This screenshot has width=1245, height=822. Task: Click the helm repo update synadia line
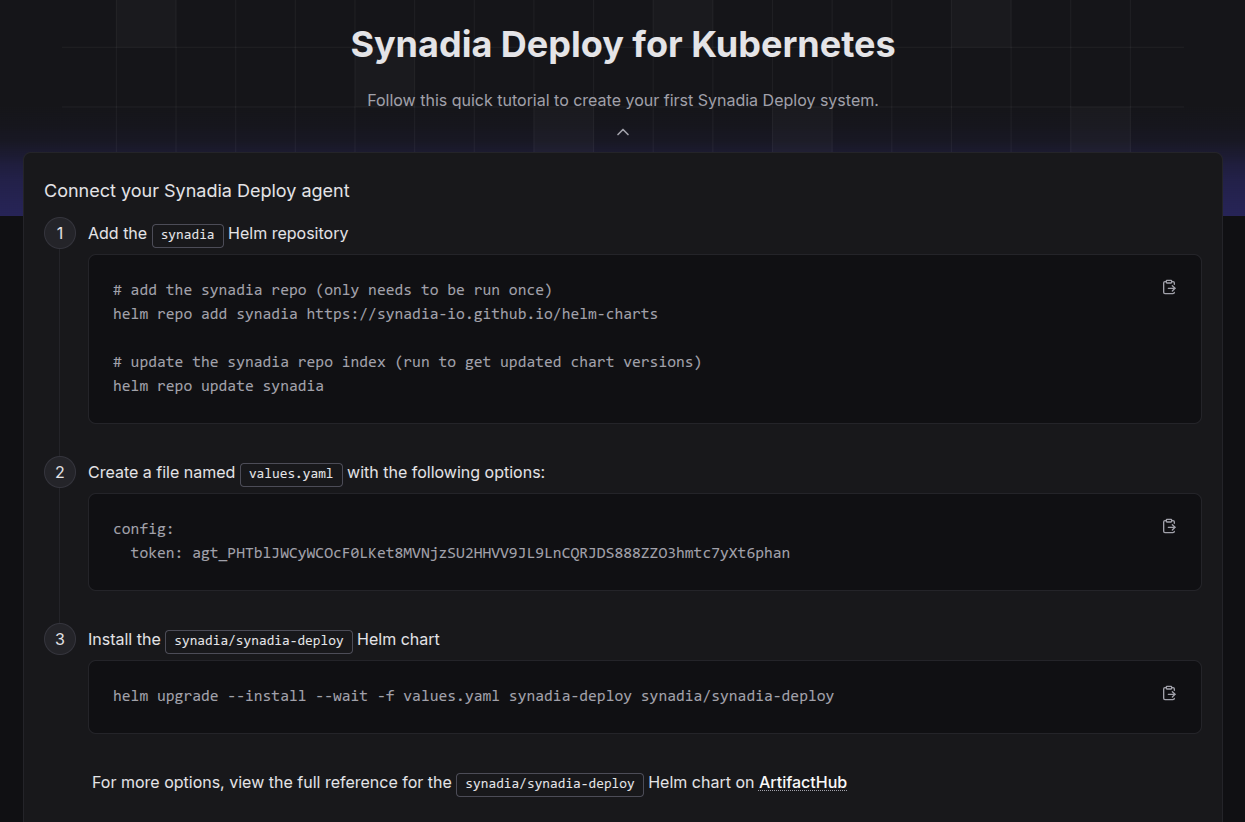(218, 386)
